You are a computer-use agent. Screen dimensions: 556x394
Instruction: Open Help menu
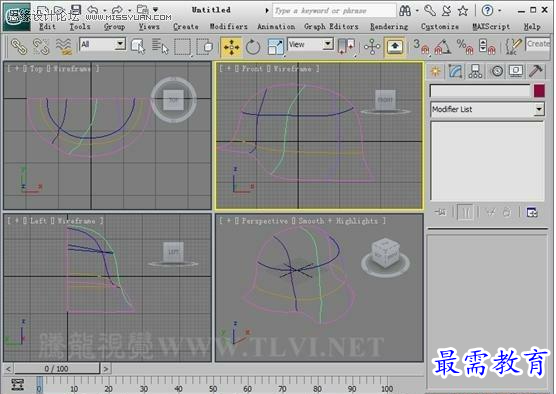(x=532, y=27)
